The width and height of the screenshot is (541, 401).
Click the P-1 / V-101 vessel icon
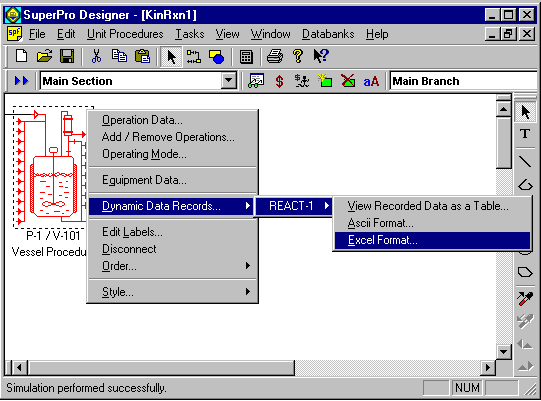click(x=52, y=167)
